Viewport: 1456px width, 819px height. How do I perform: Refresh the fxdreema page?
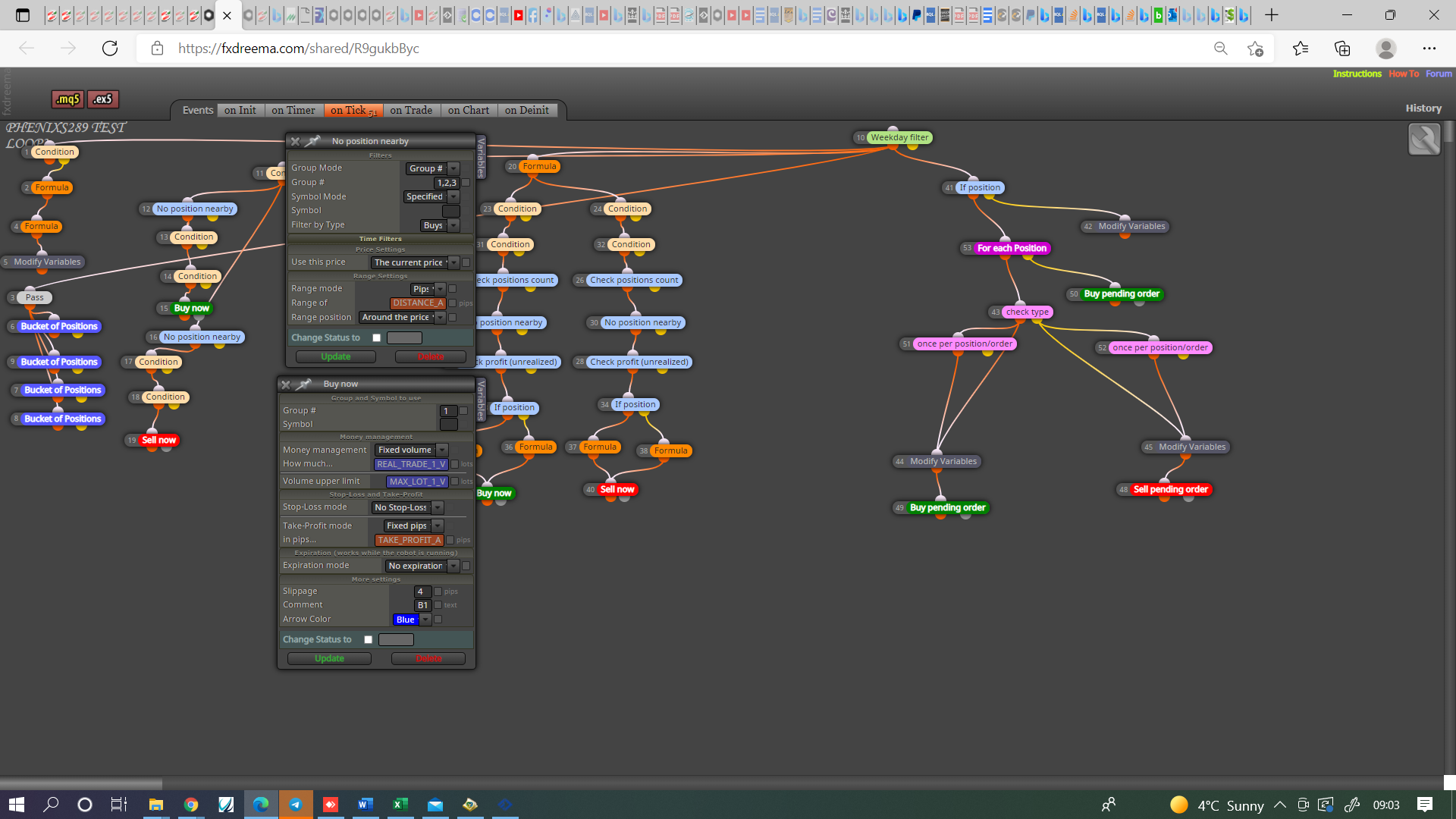click(110, 49)
